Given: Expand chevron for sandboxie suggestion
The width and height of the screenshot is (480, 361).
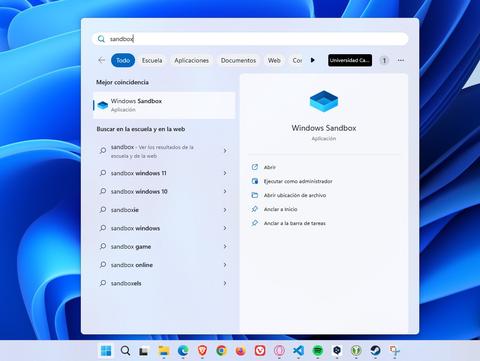Looking at the screenshot, I should [225, 210].
